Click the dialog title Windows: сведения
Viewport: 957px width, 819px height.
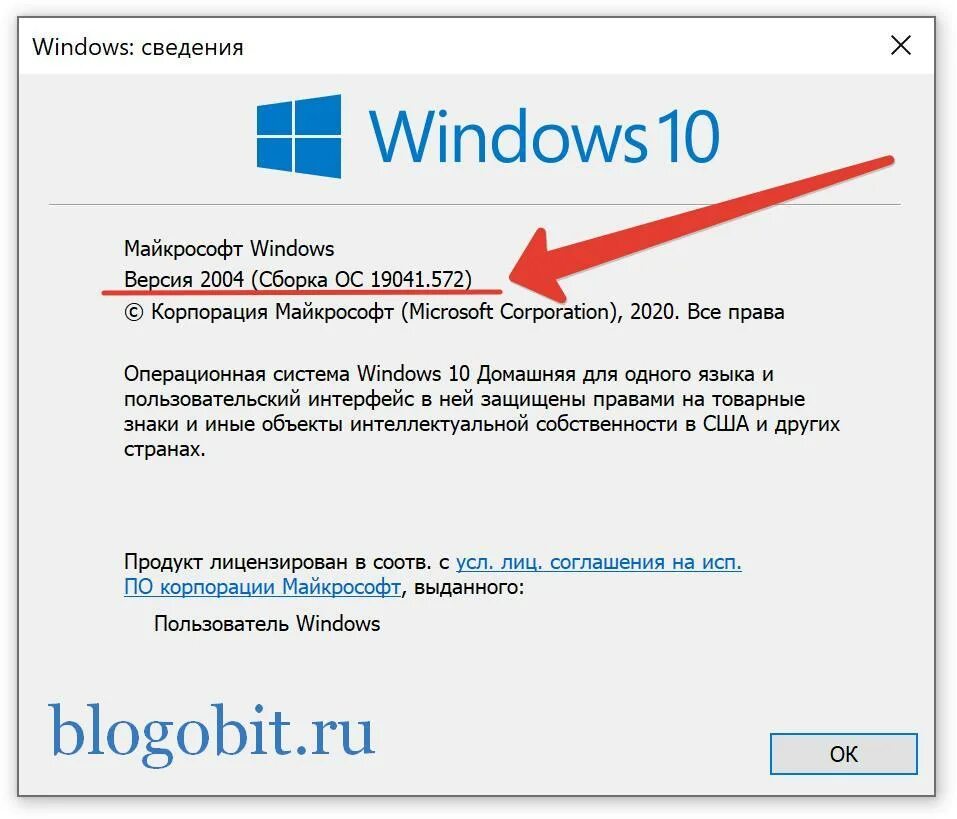pyautogui.click(x=138, y=47)
